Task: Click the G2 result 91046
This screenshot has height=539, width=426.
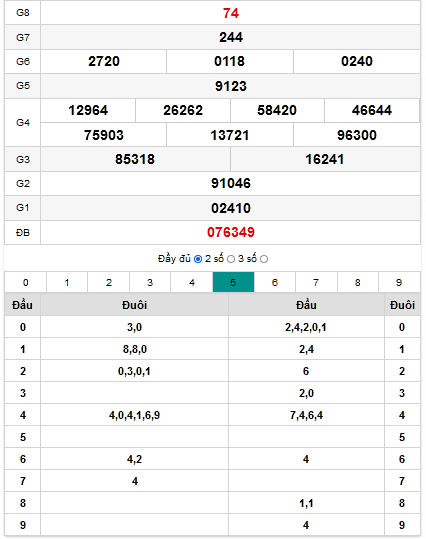Action: (231, 183)
